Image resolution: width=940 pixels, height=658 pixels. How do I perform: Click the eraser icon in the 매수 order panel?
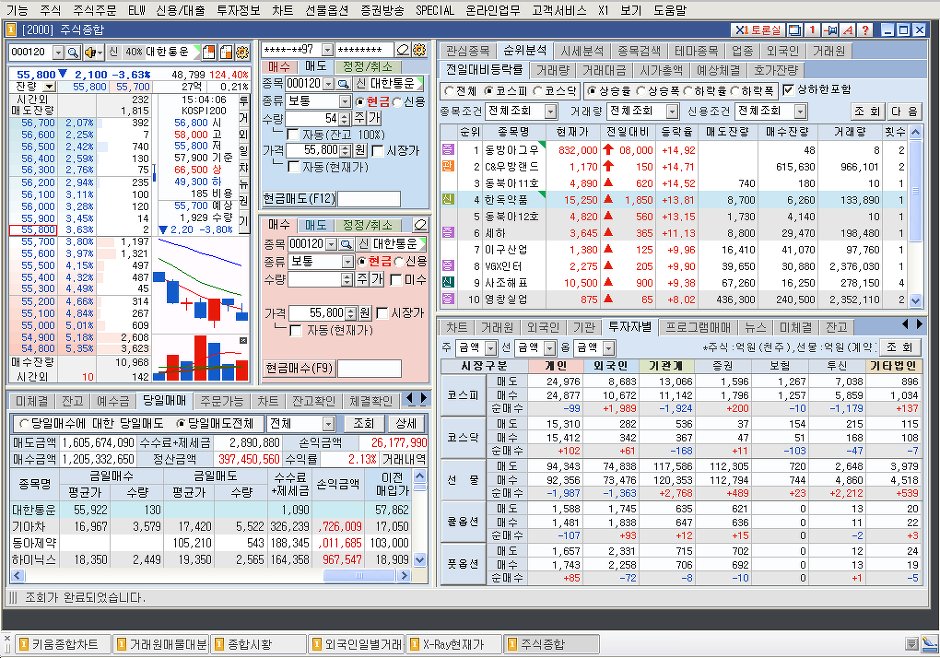[420, 225]
